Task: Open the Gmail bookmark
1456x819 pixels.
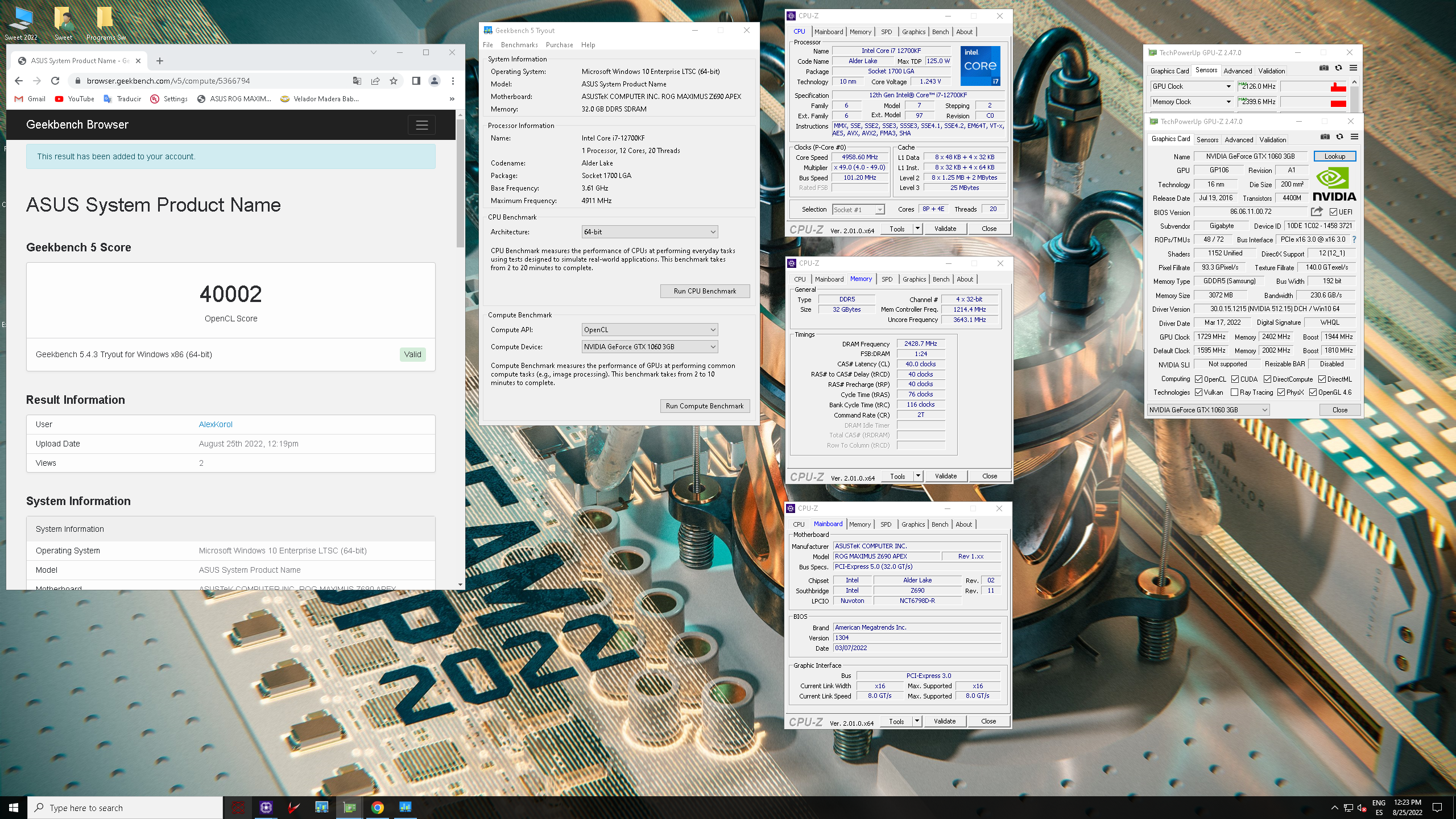Action: pyautogui.click(x=30, y=99)
